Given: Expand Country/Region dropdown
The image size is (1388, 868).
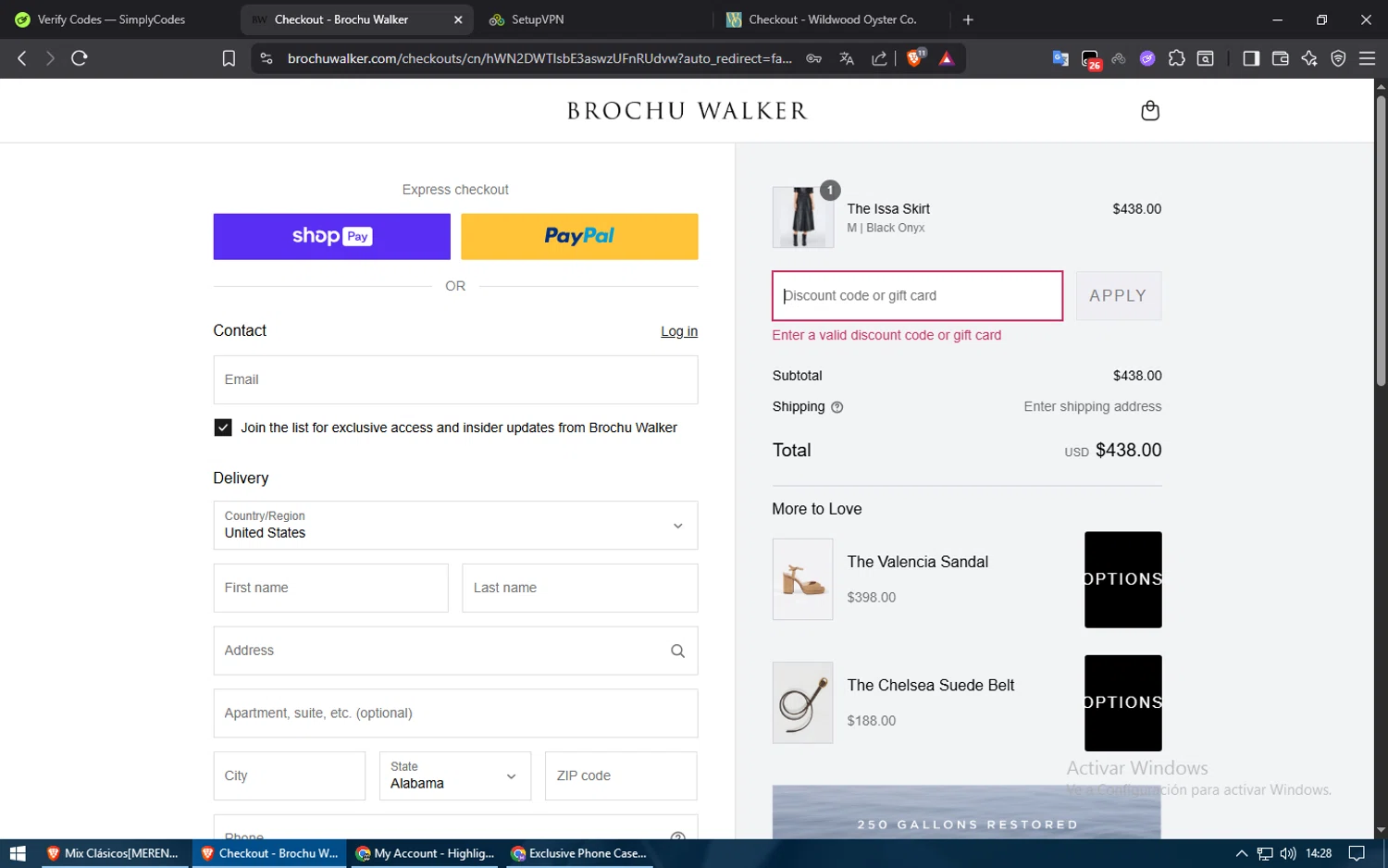Looking at the screenshot, I should (455, 526).
